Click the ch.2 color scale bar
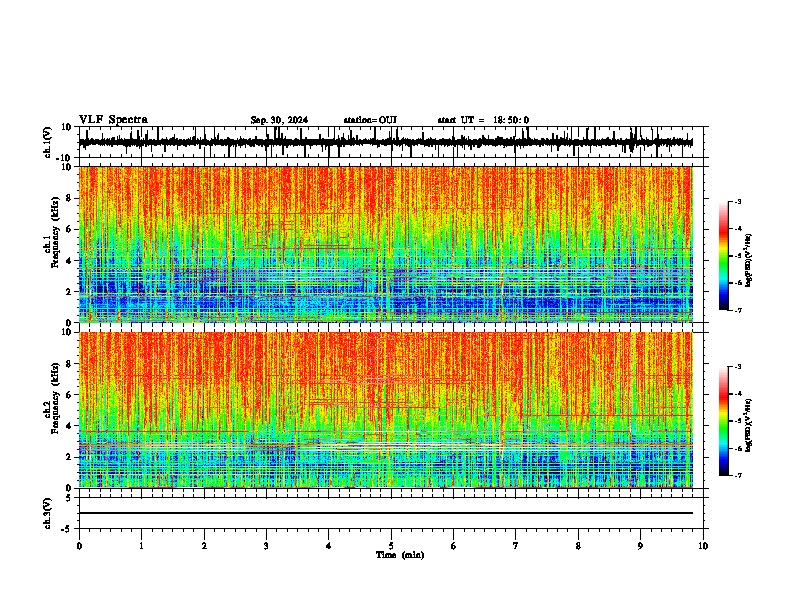Image resolution: width=792 pixels, height=612 pixels. point(724,421)
